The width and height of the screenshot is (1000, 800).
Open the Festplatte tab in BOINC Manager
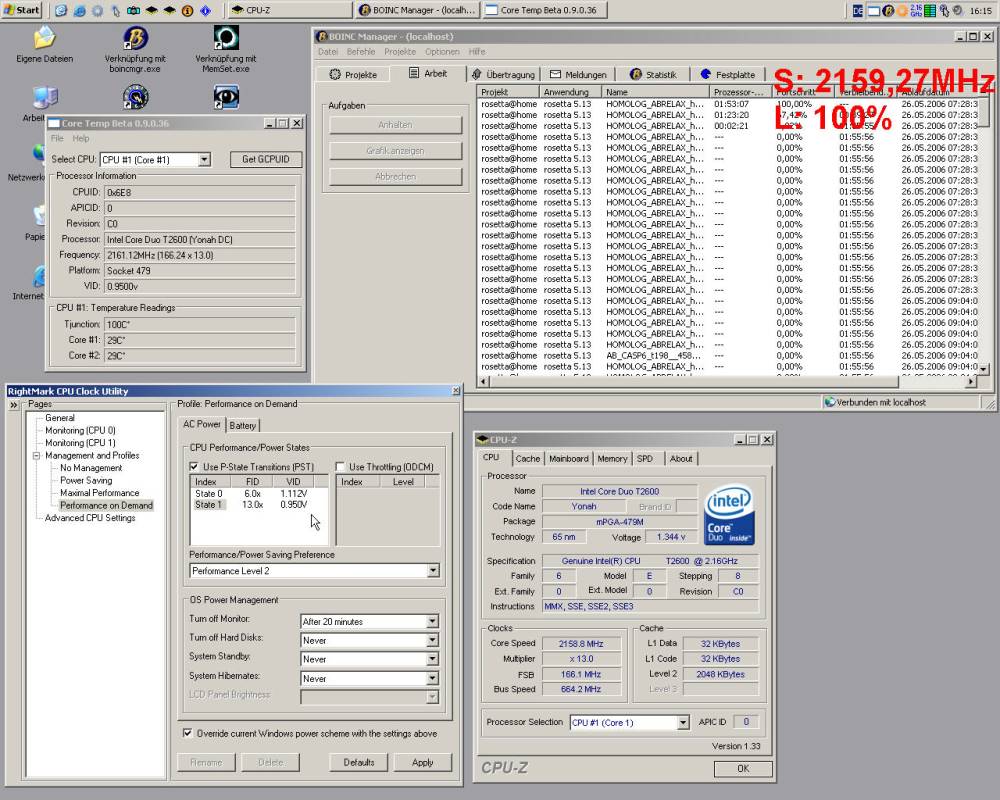(x=727, y=75)
